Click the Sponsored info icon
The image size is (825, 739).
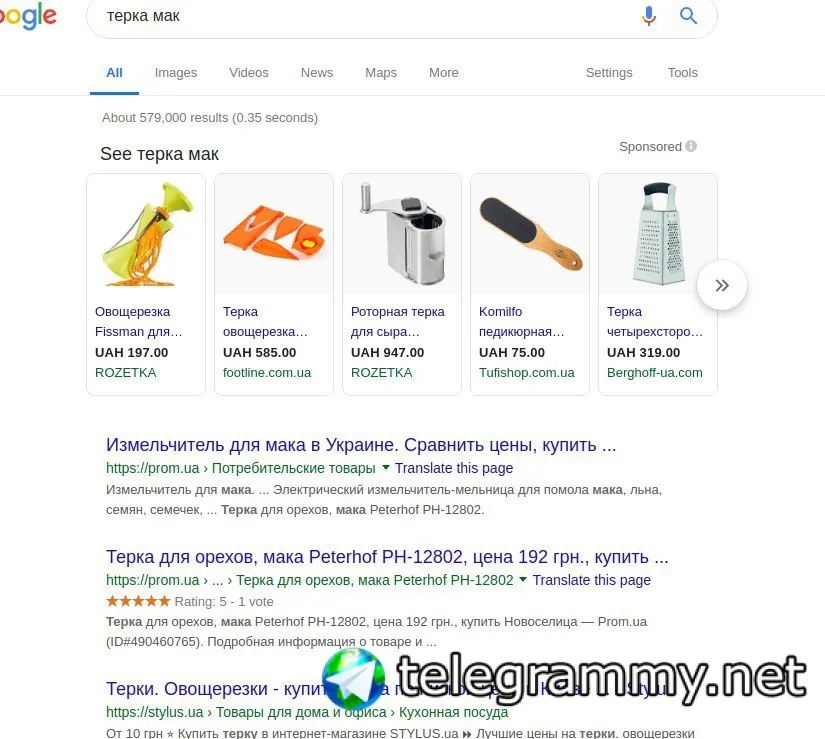pos(691,146)
